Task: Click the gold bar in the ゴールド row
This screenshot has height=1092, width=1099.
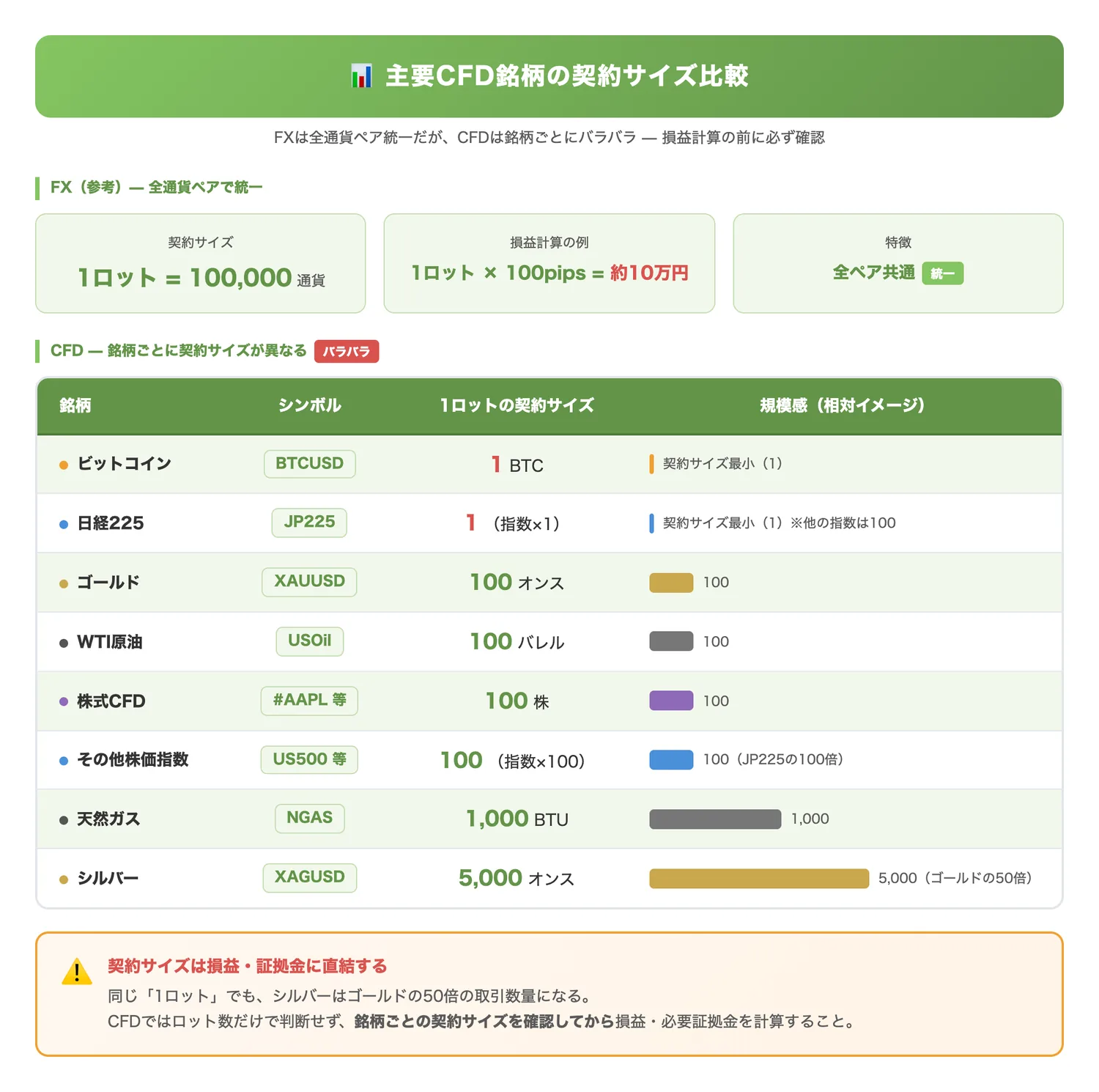Action: click(671, 583)
